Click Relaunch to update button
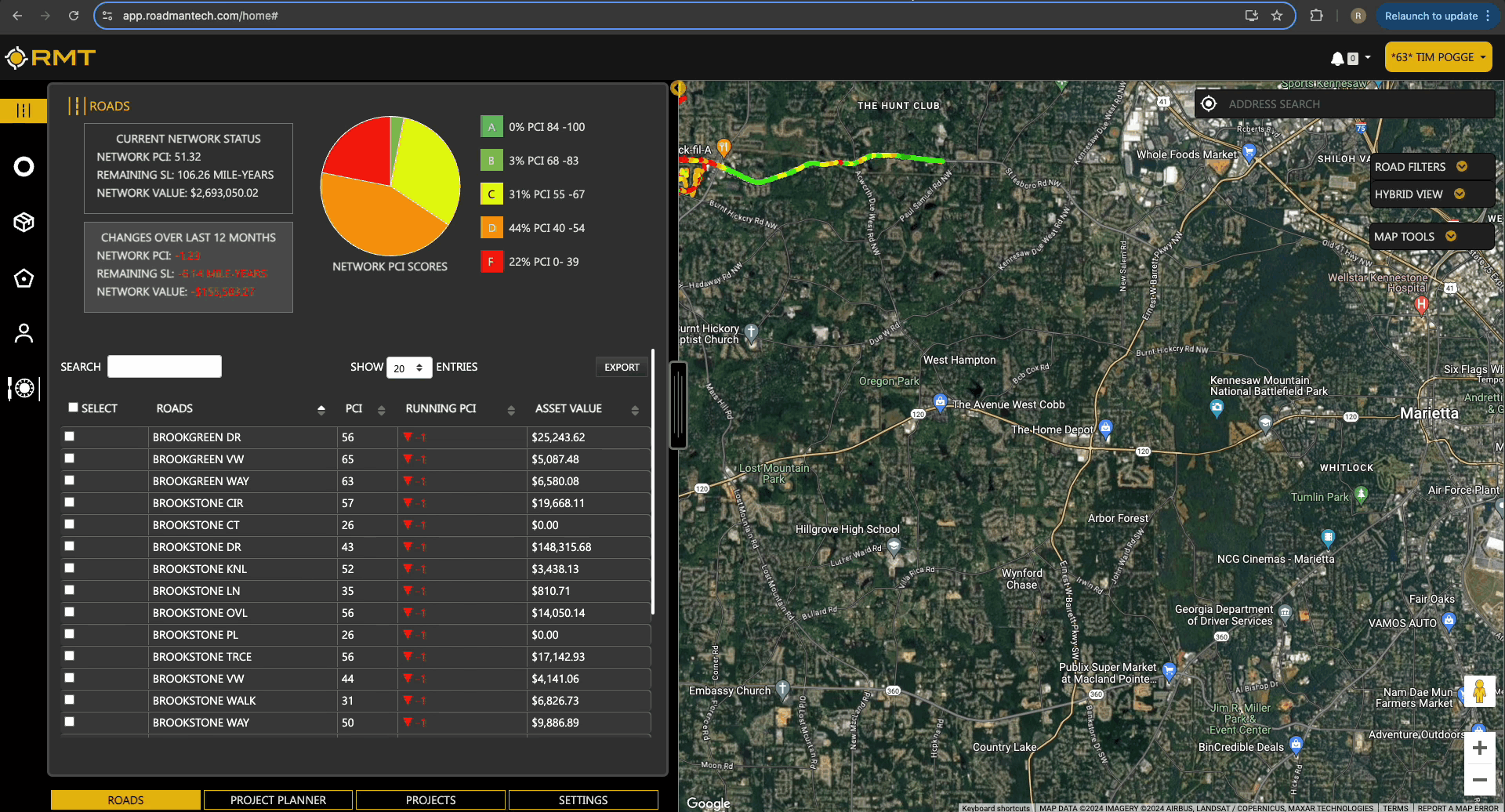Image resolution: width=1505 pixels, height=812 pixels. [x=1431, y=16]
